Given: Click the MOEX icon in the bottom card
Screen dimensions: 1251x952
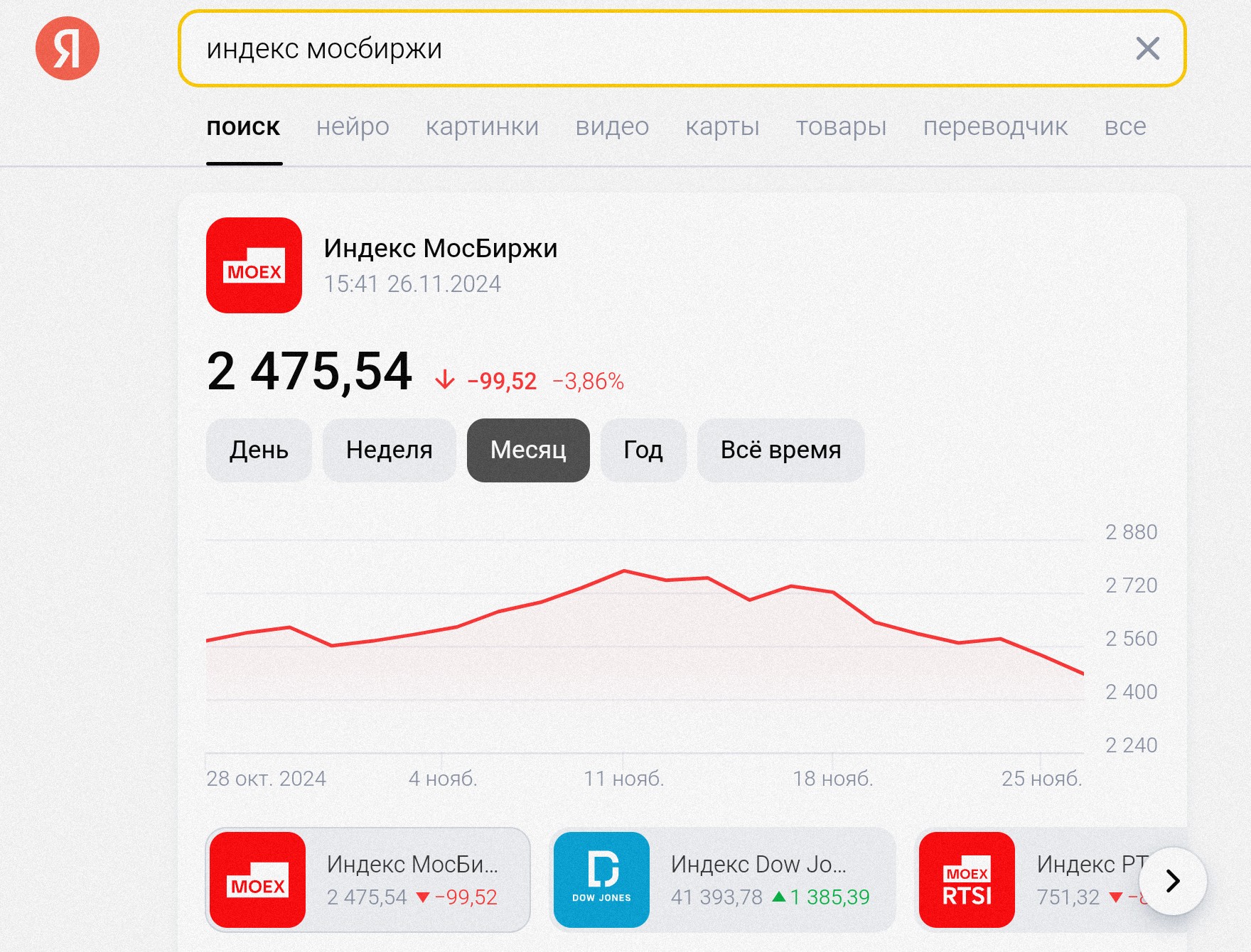Looking at the screenshot, I should (x=257, y=880).
